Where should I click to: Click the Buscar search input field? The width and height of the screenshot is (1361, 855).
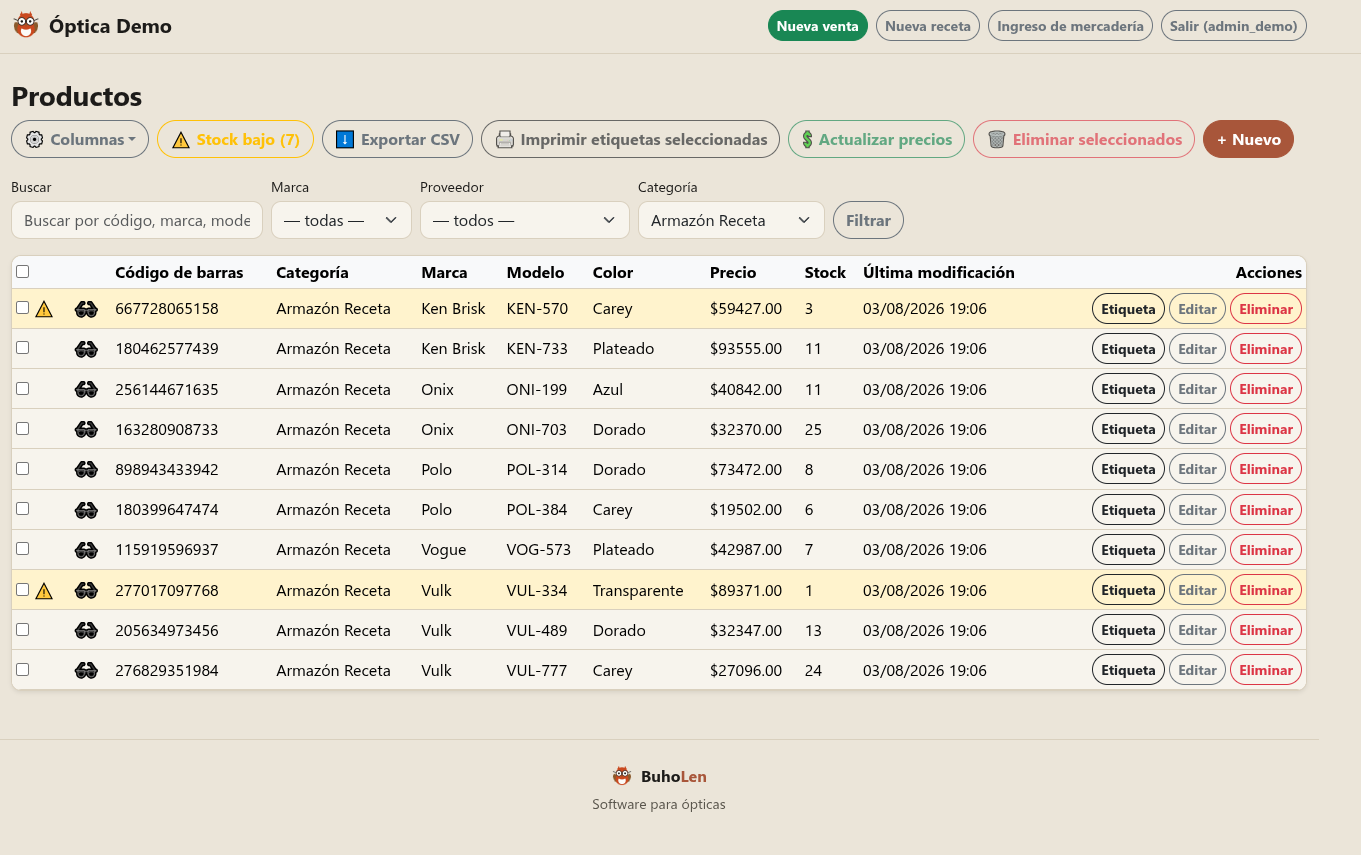(137, 220)
